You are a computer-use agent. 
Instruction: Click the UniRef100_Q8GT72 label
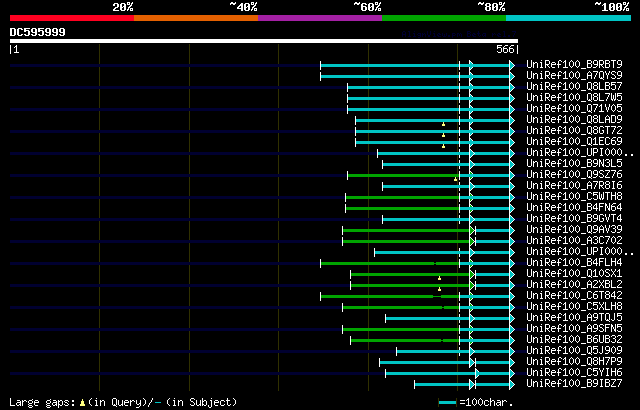click(x=574, y=130)
